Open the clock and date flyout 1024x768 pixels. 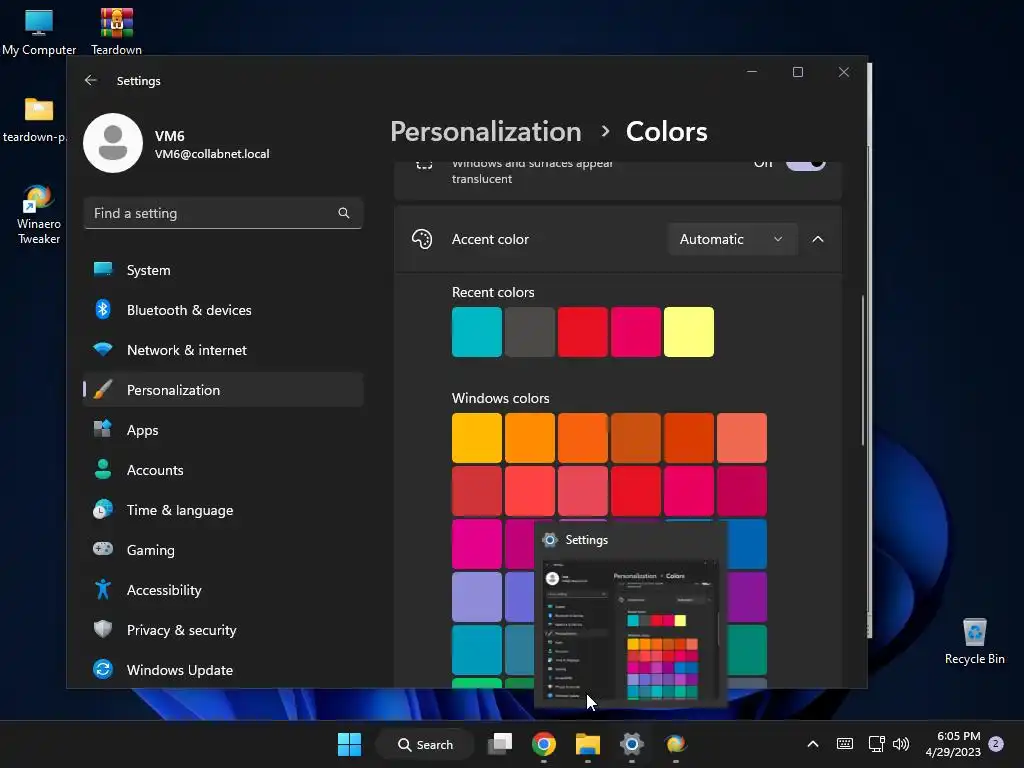tap(953, 744)
